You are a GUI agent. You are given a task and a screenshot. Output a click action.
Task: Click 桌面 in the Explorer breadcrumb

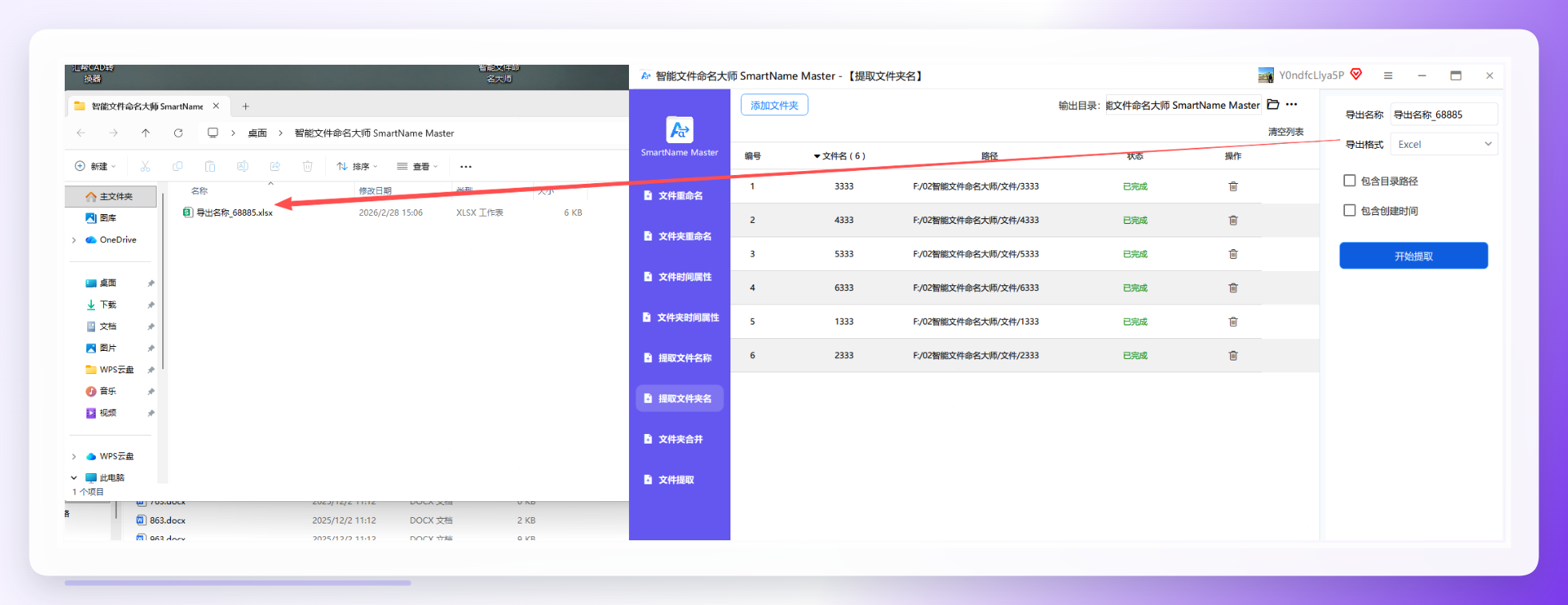coord(257,133)
